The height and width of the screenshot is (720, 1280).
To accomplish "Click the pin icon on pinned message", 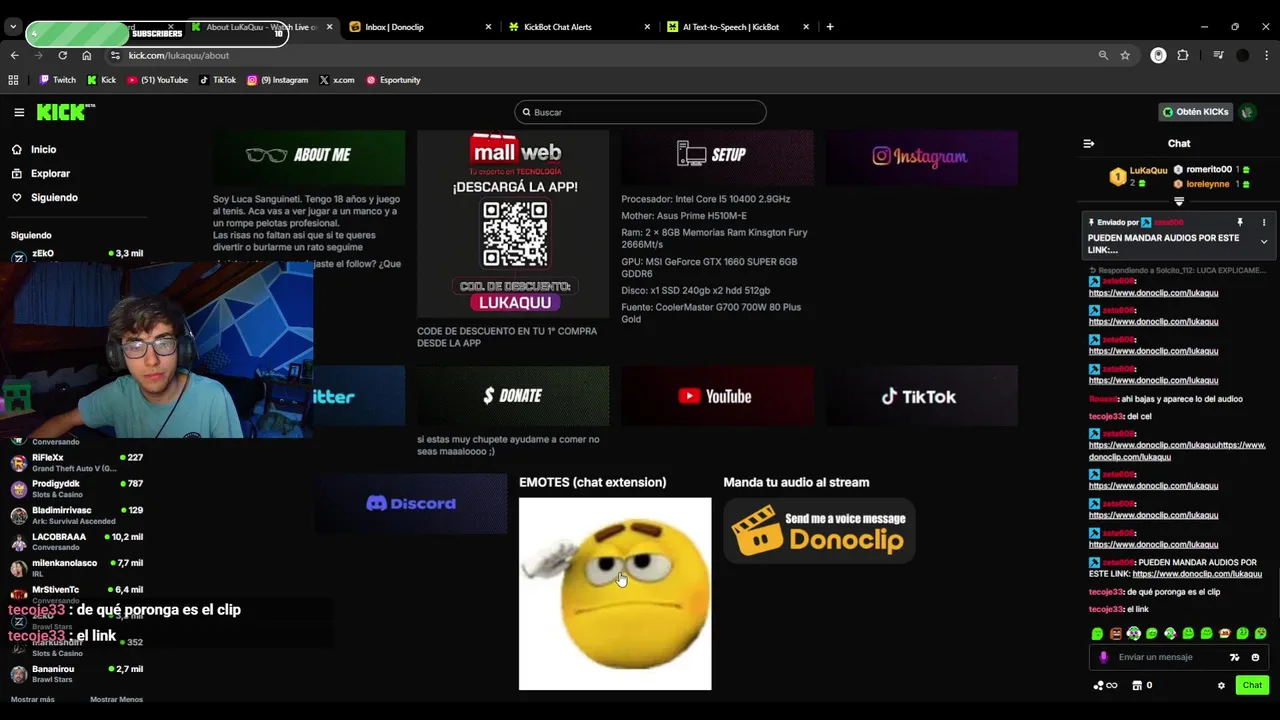I will [1240, 222].
